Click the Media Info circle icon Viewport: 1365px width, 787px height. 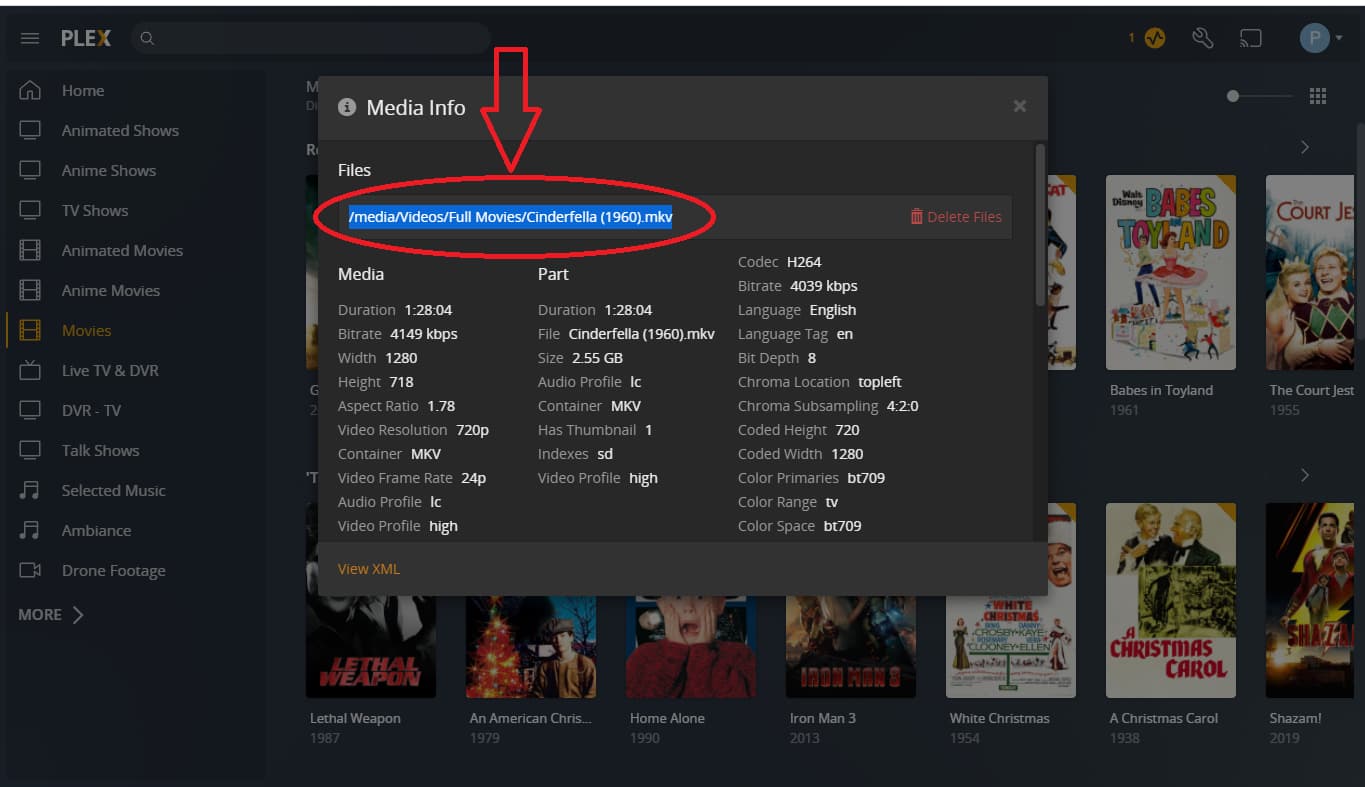coord(347,107)
